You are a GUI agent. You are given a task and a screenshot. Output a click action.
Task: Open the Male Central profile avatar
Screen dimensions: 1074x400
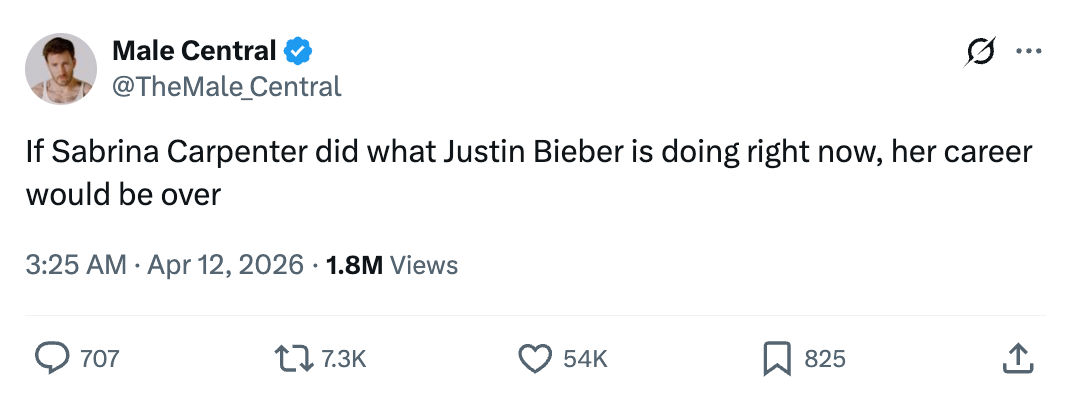pos(61,69)
